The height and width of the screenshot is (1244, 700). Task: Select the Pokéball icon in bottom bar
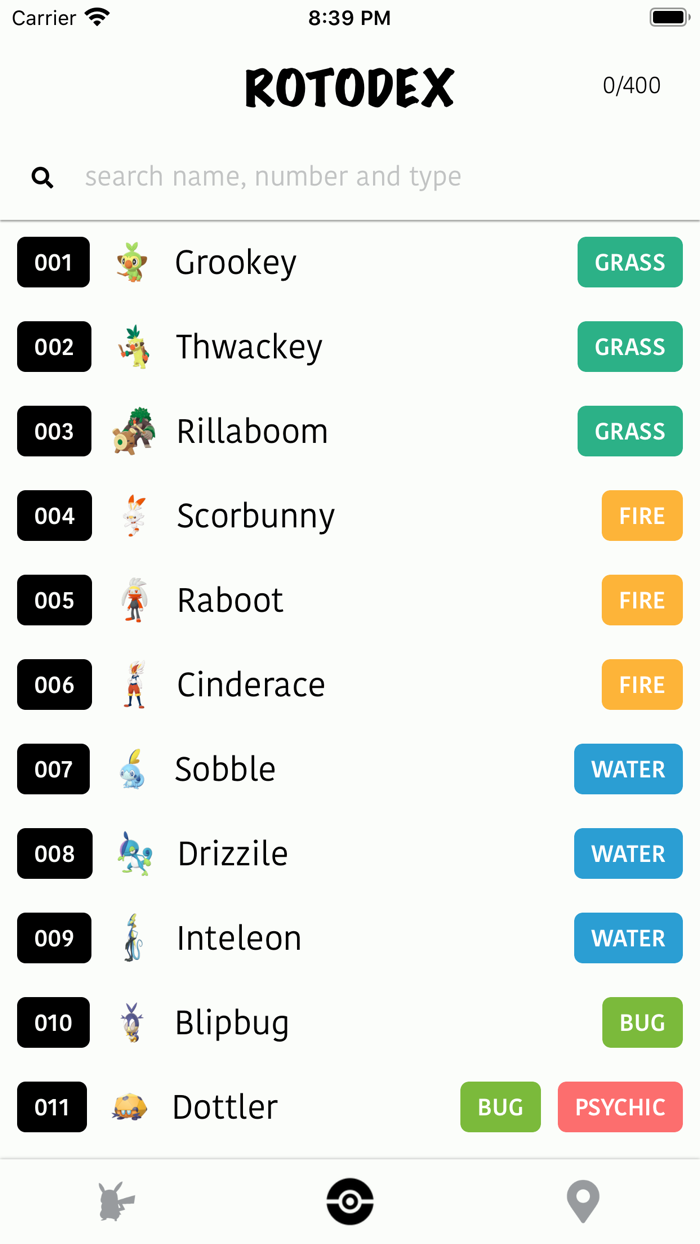[349, 1202]
